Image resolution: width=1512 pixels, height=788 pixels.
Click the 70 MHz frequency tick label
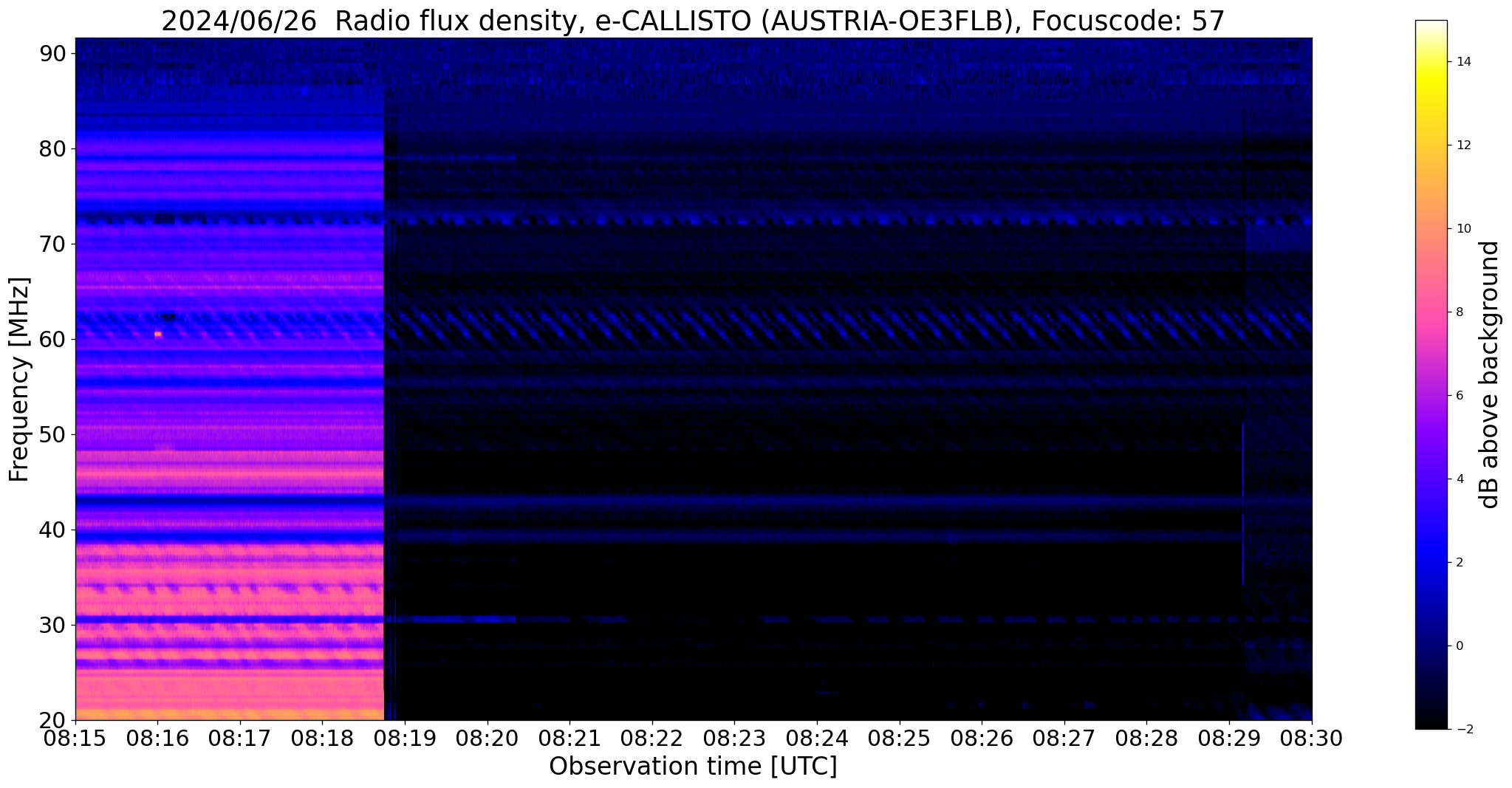52,244
